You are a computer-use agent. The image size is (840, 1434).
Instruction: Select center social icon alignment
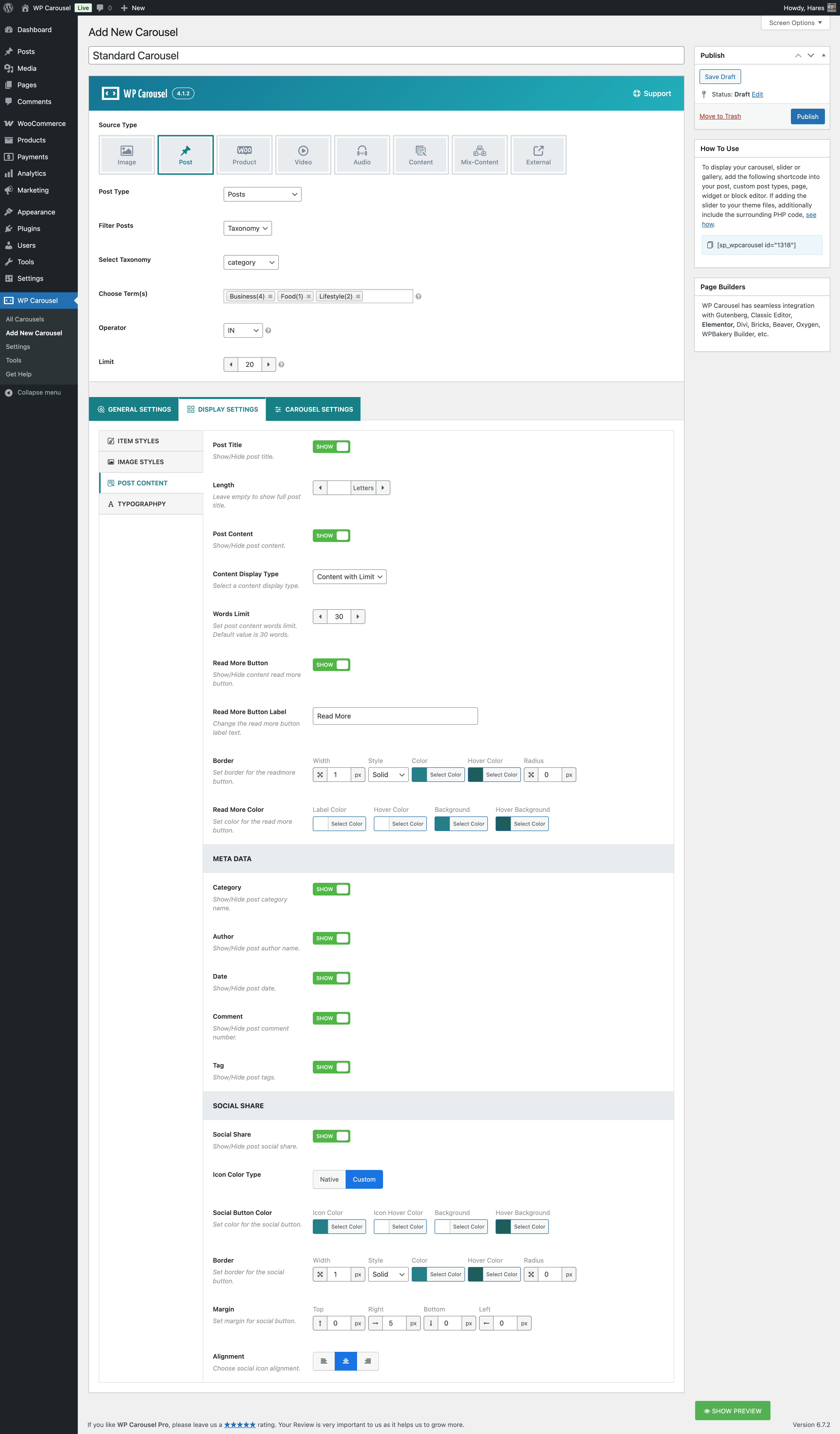(x=346, y=1361)
